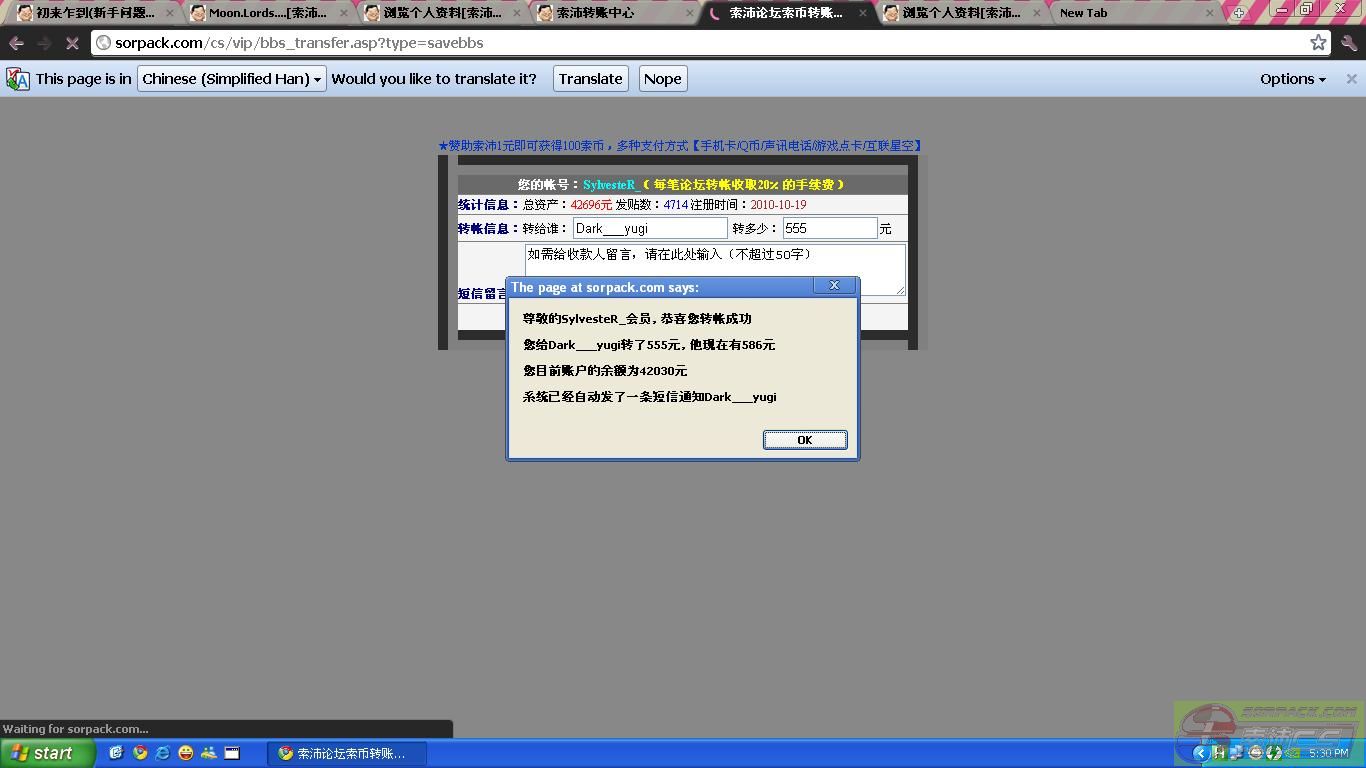Switch to the Moon.Lords tab
The height and width of the screenshot is (768, 1366).
[267, 13]
